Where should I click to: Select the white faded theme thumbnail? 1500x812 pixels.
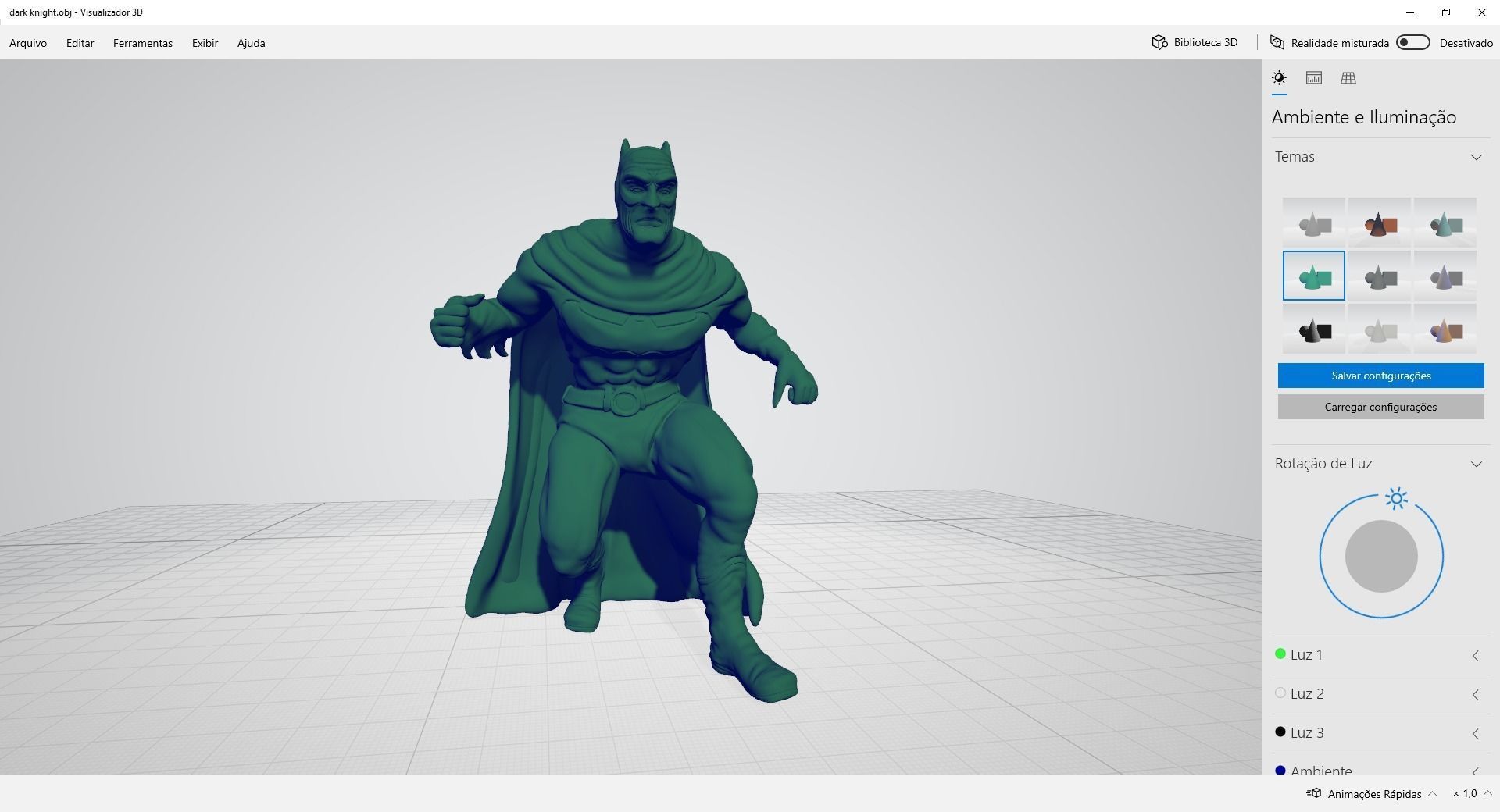click(x=1379, y=329)
